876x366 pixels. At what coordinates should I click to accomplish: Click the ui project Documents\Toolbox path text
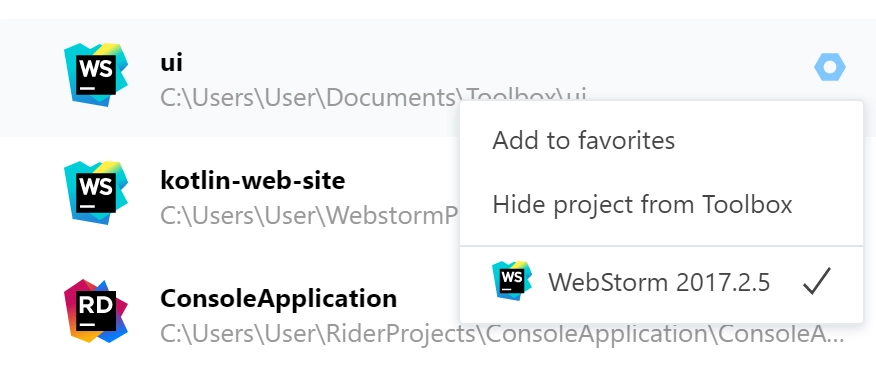tap(373, 98)
